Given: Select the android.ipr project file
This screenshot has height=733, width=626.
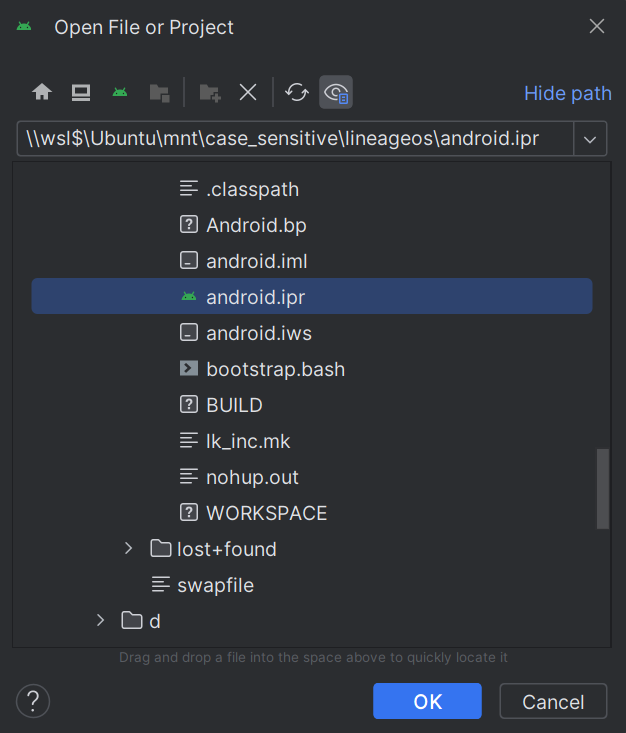Looking at the screenshot, I should [x=312, y=296].
